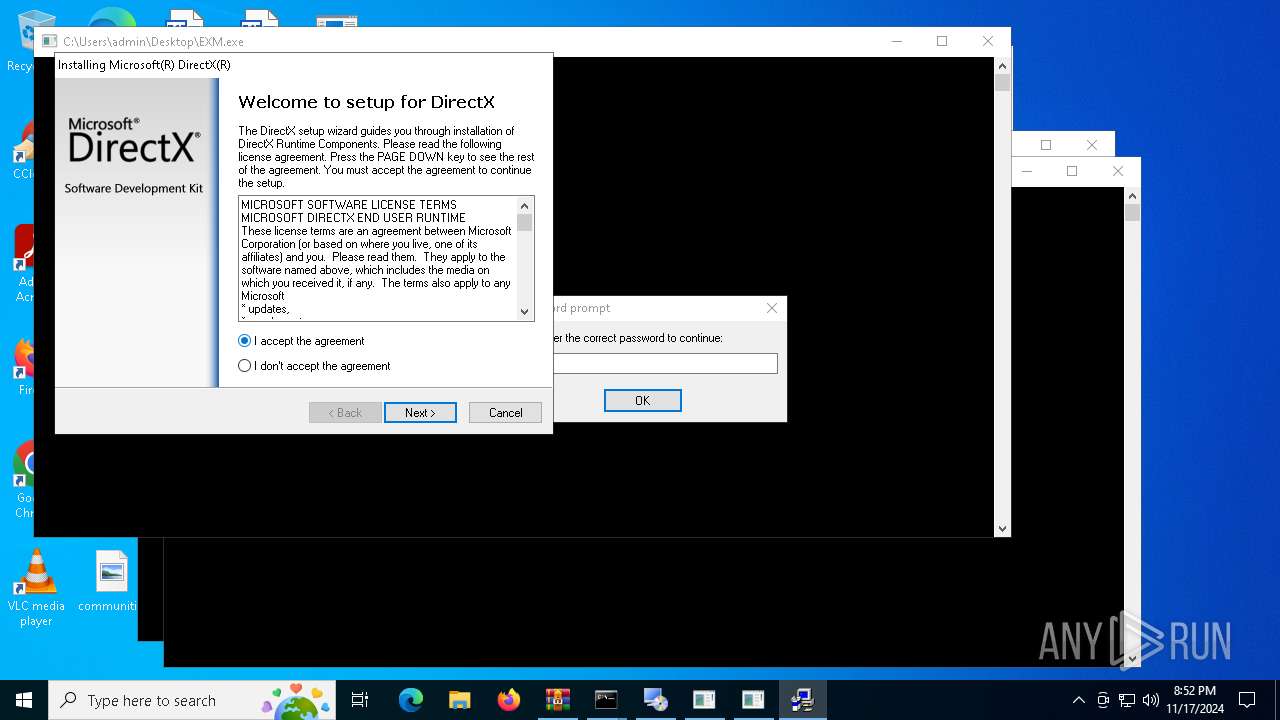Click the 'Software Development Kit' label
This screenshot has width=1280, height=720.
point(134,189)
